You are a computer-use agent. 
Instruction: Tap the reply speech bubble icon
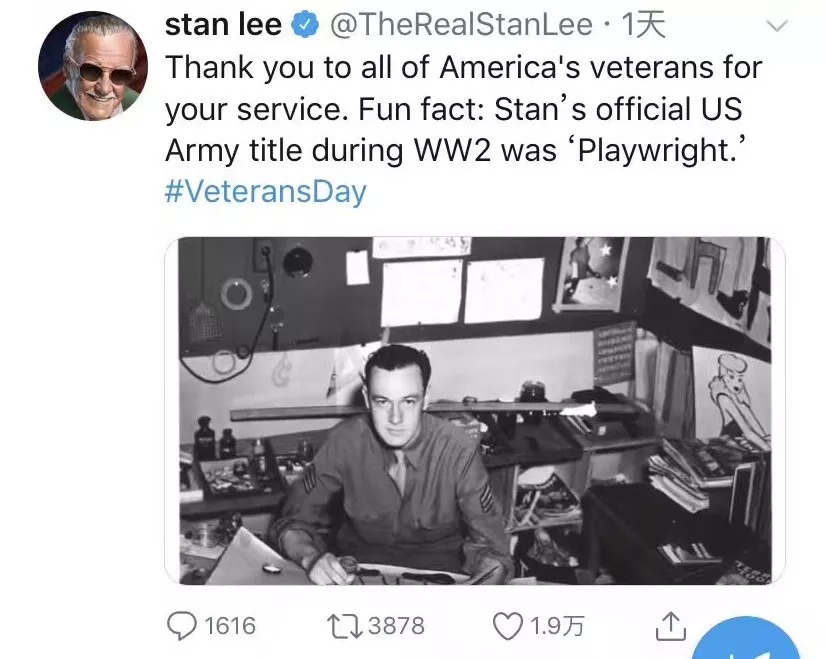[180, 626]
